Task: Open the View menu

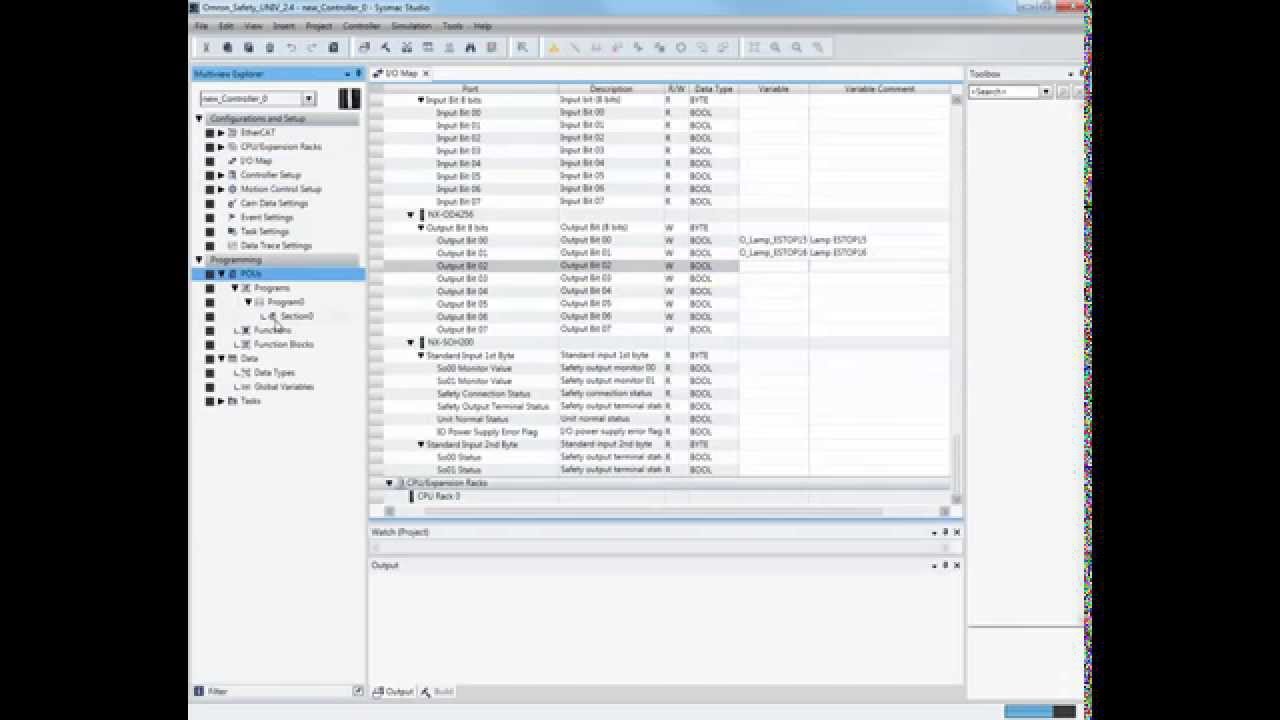Action: (x=254, y=26)
